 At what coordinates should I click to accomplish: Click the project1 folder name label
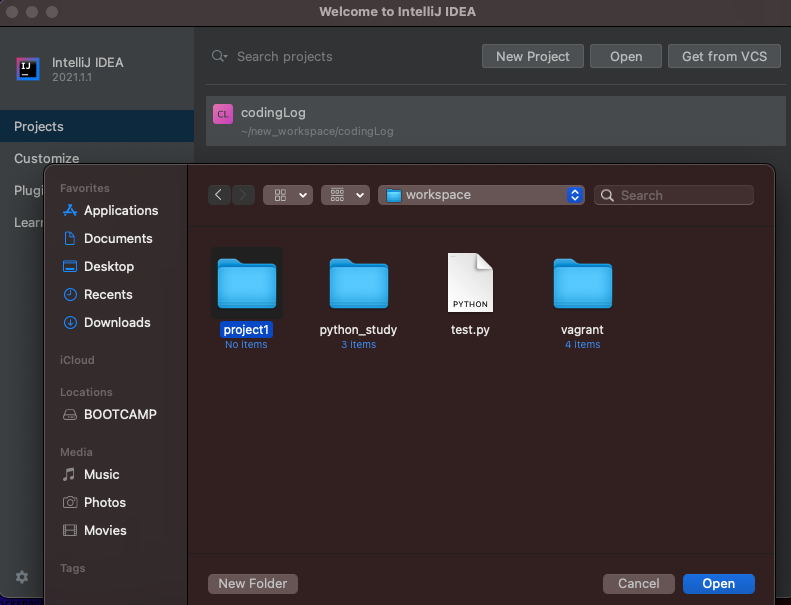(246, 329)
